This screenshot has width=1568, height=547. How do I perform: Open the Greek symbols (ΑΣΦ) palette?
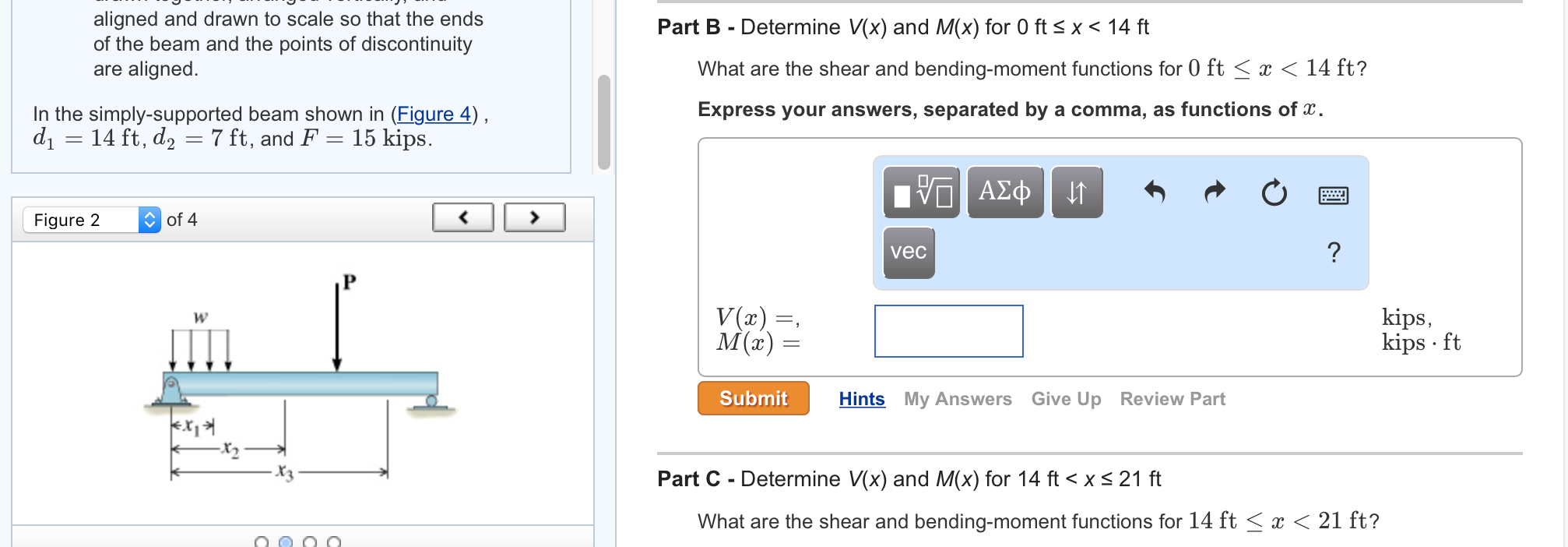(1004, 191)
